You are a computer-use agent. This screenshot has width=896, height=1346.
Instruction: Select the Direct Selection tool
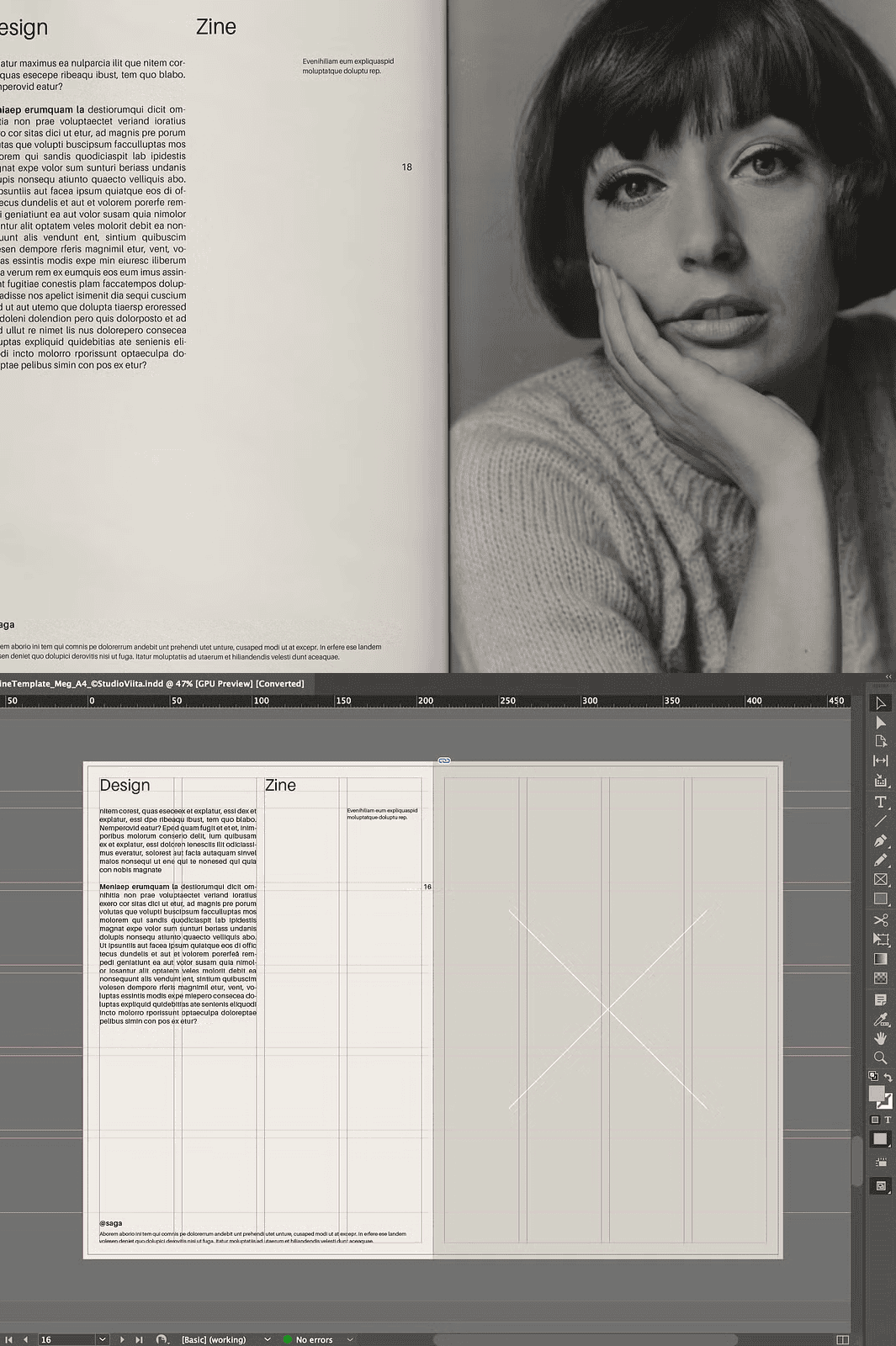point(880,723)
